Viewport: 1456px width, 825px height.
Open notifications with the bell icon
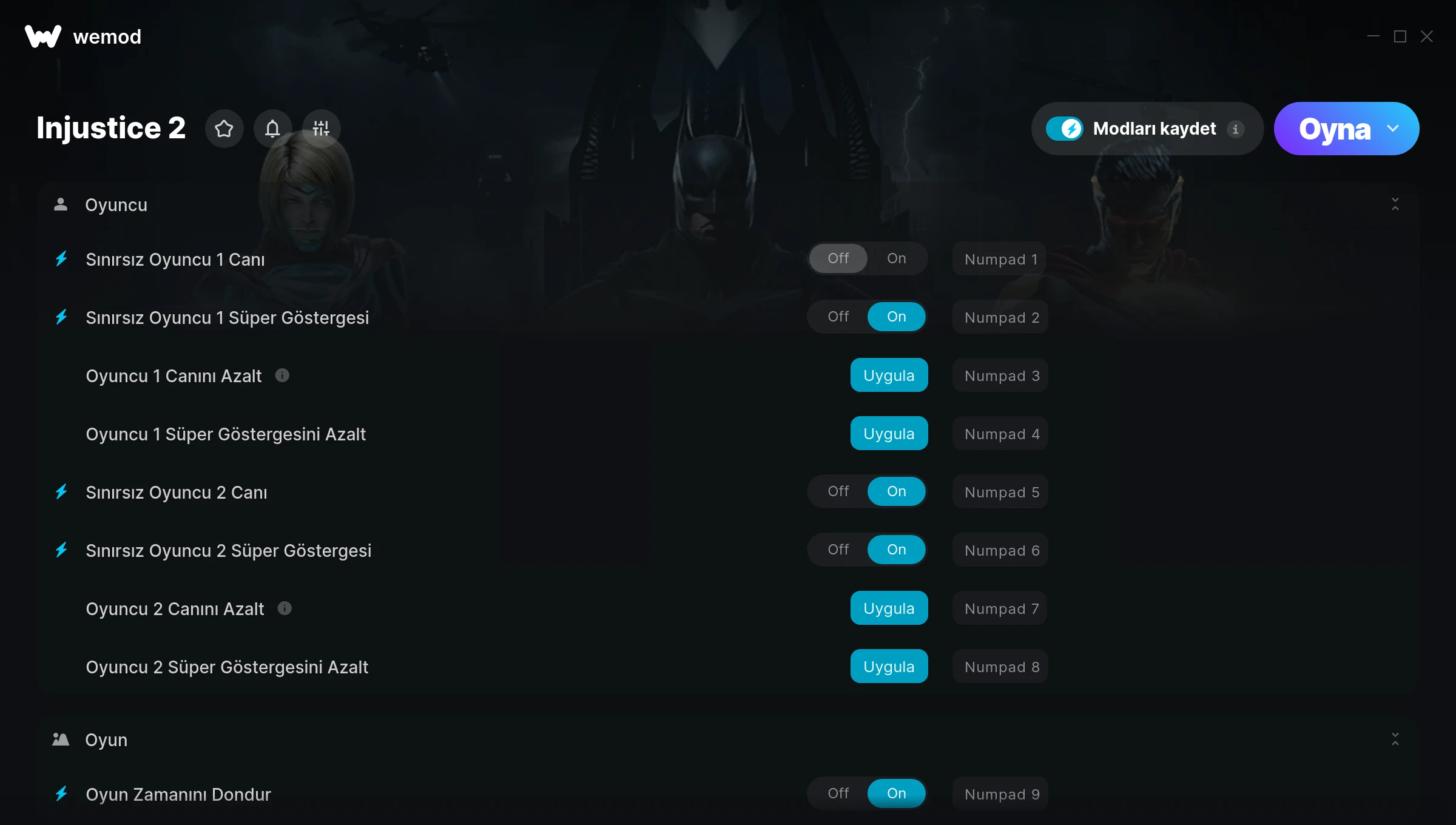[x=272, y=129]
